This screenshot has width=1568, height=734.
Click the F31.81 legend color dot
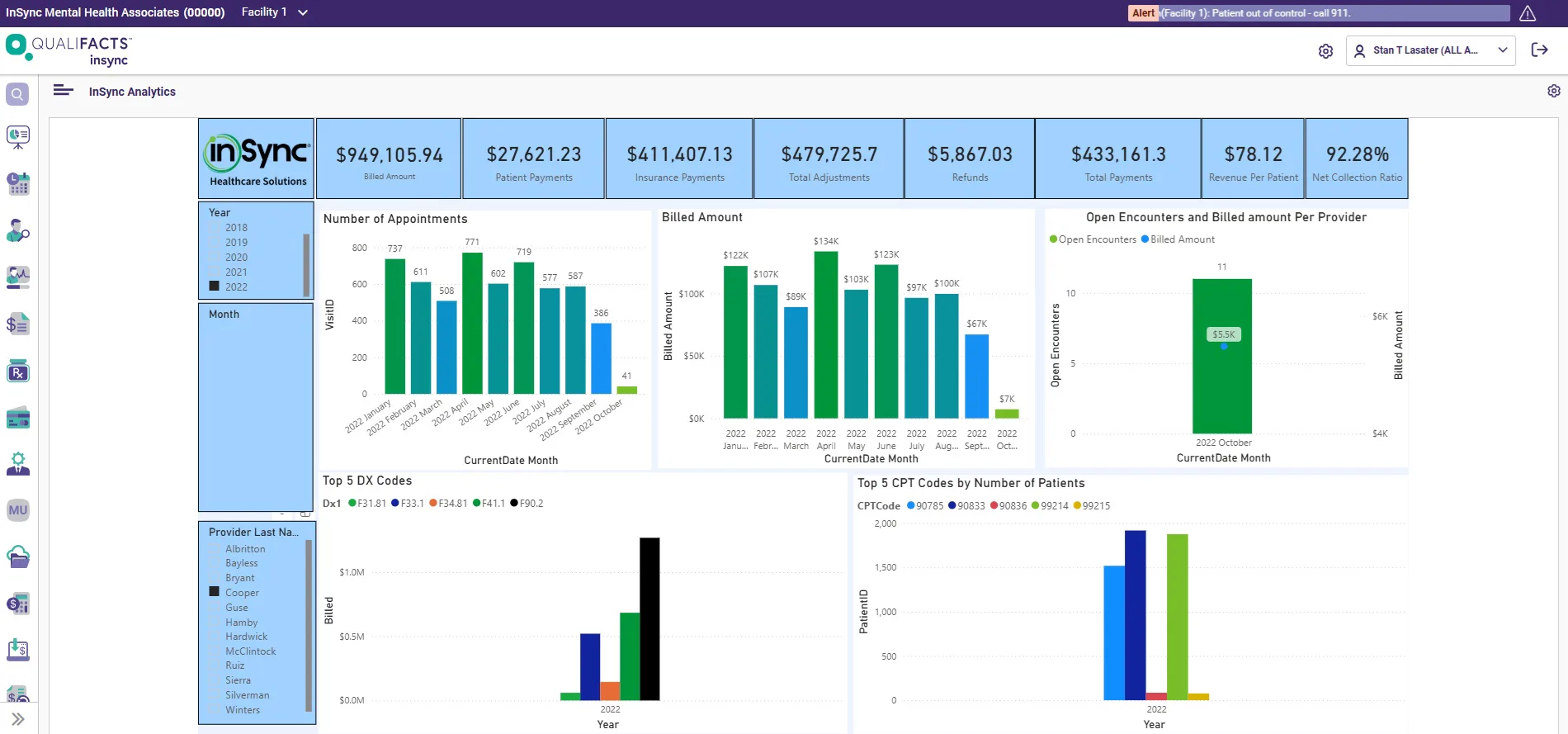(x=352, y=503)
